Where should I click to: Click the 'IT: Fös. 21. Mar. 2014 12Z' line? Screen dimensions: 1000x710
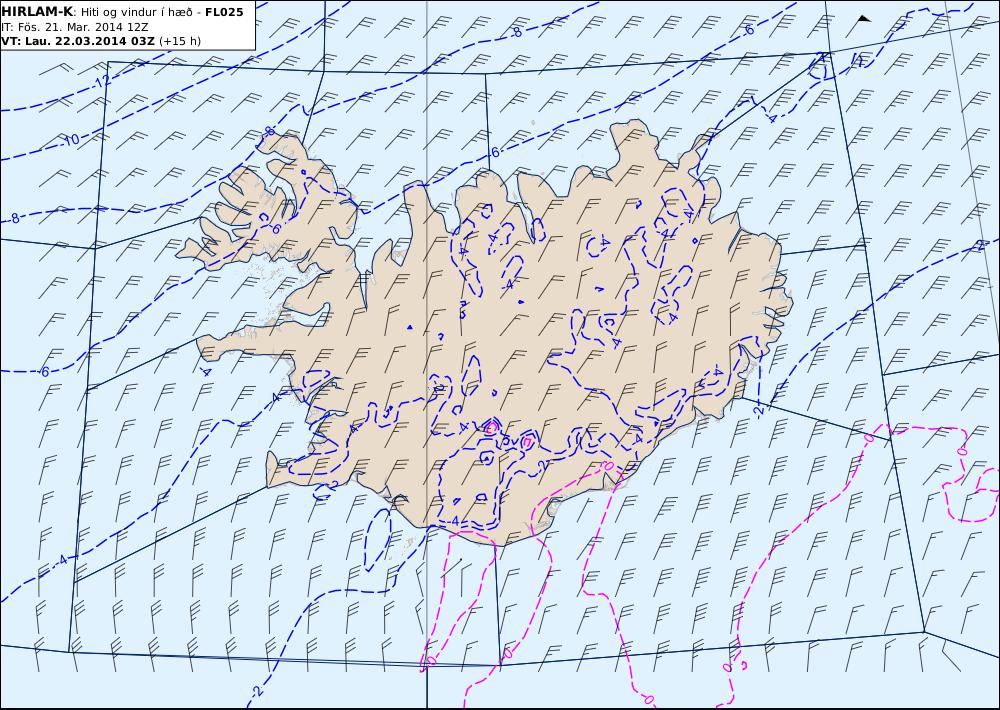click(x=75, y=27)
